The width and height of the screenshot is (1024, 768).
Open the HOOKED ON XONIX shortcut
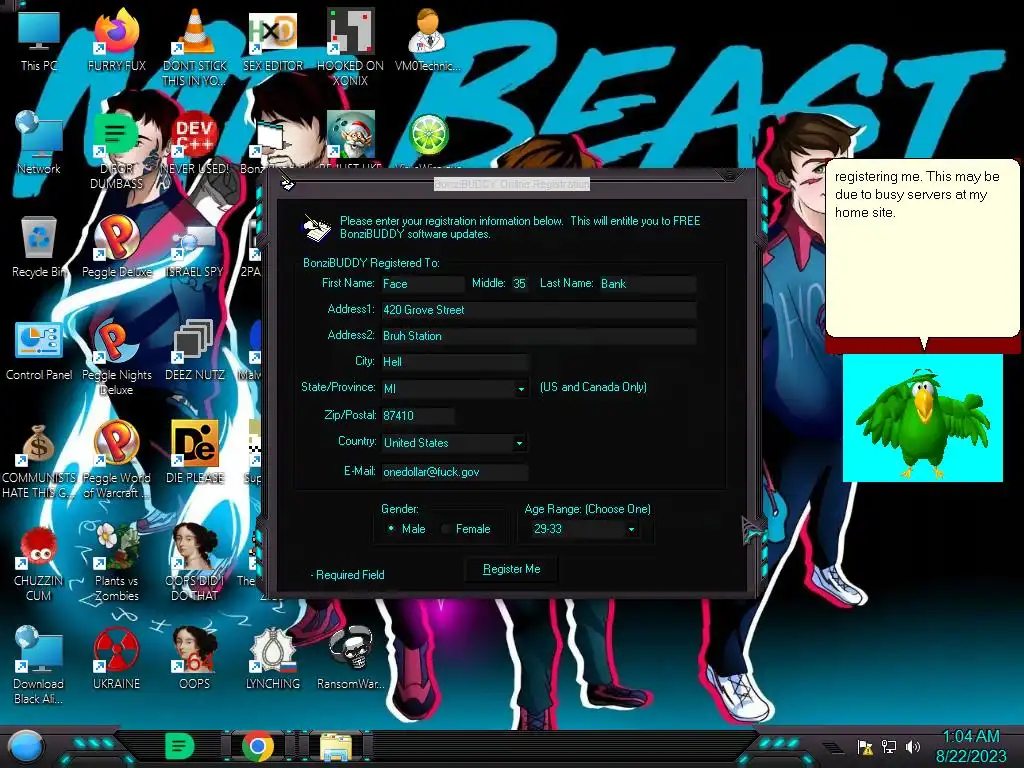[x=351, y=46]
